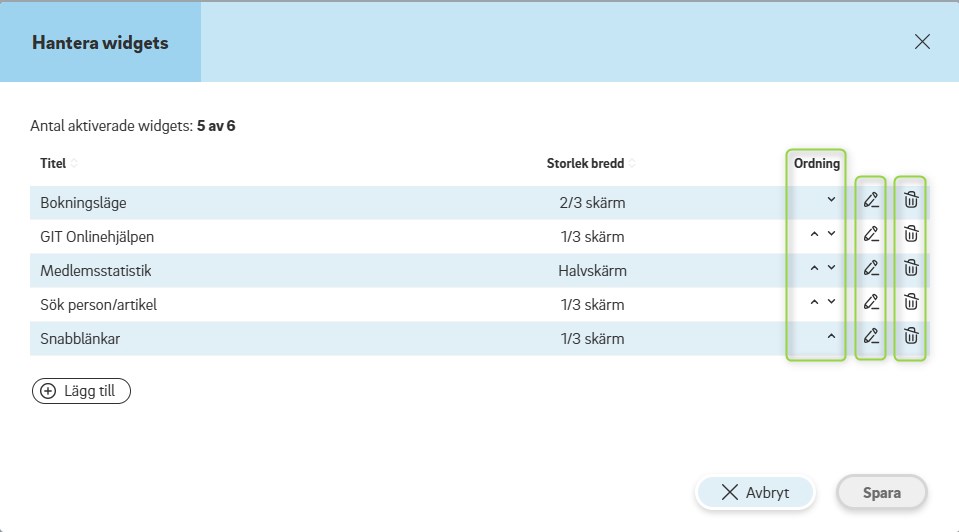Delete the Snabblänkar widget
Screen dimensions: 959x532
[x=911, y=336]
